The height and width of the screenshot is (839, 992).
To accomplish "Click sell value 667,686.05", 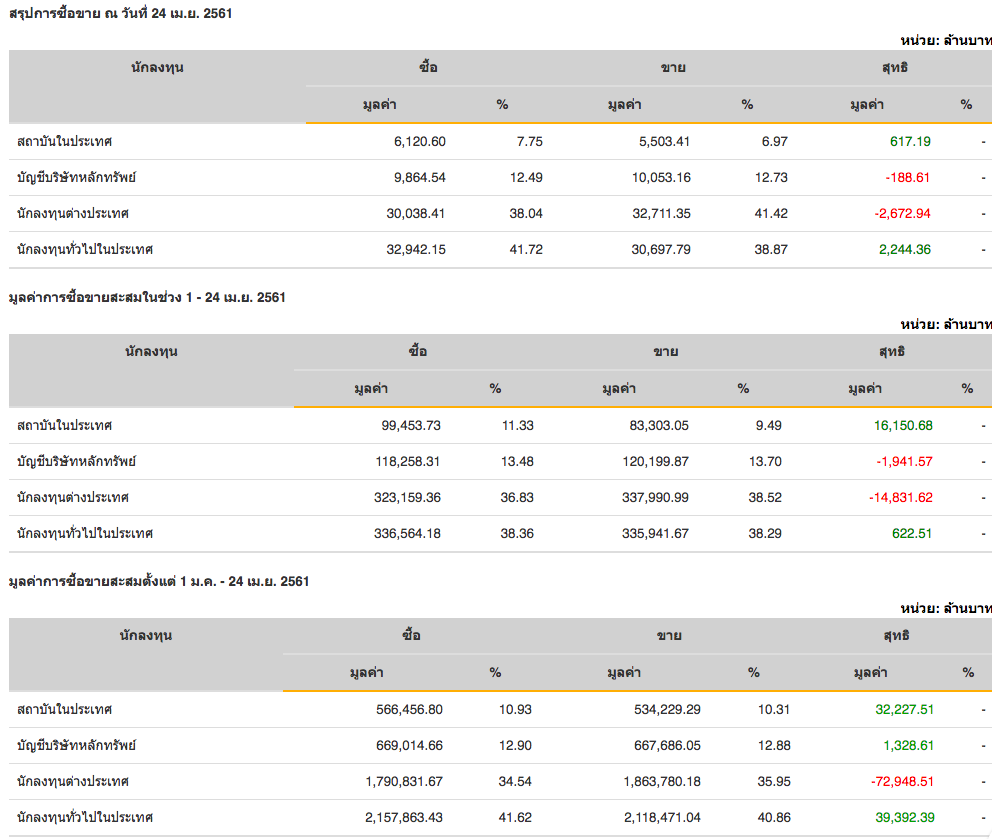I will tap(667, 746).
